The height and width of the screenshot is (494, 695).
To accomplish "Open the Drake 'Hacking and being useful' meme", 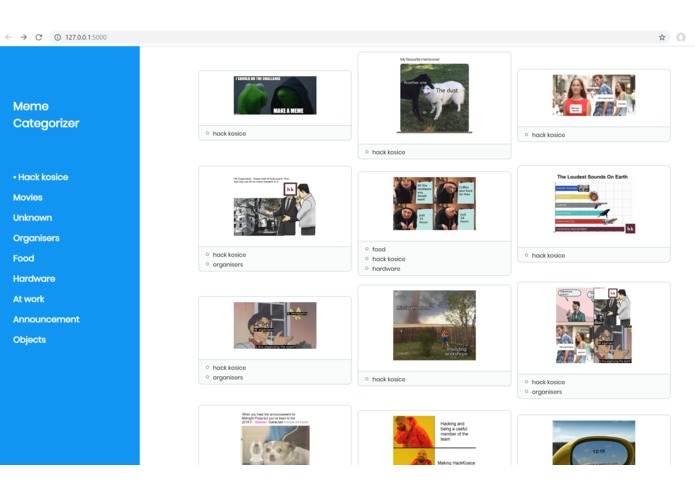I will coord(434,440).
